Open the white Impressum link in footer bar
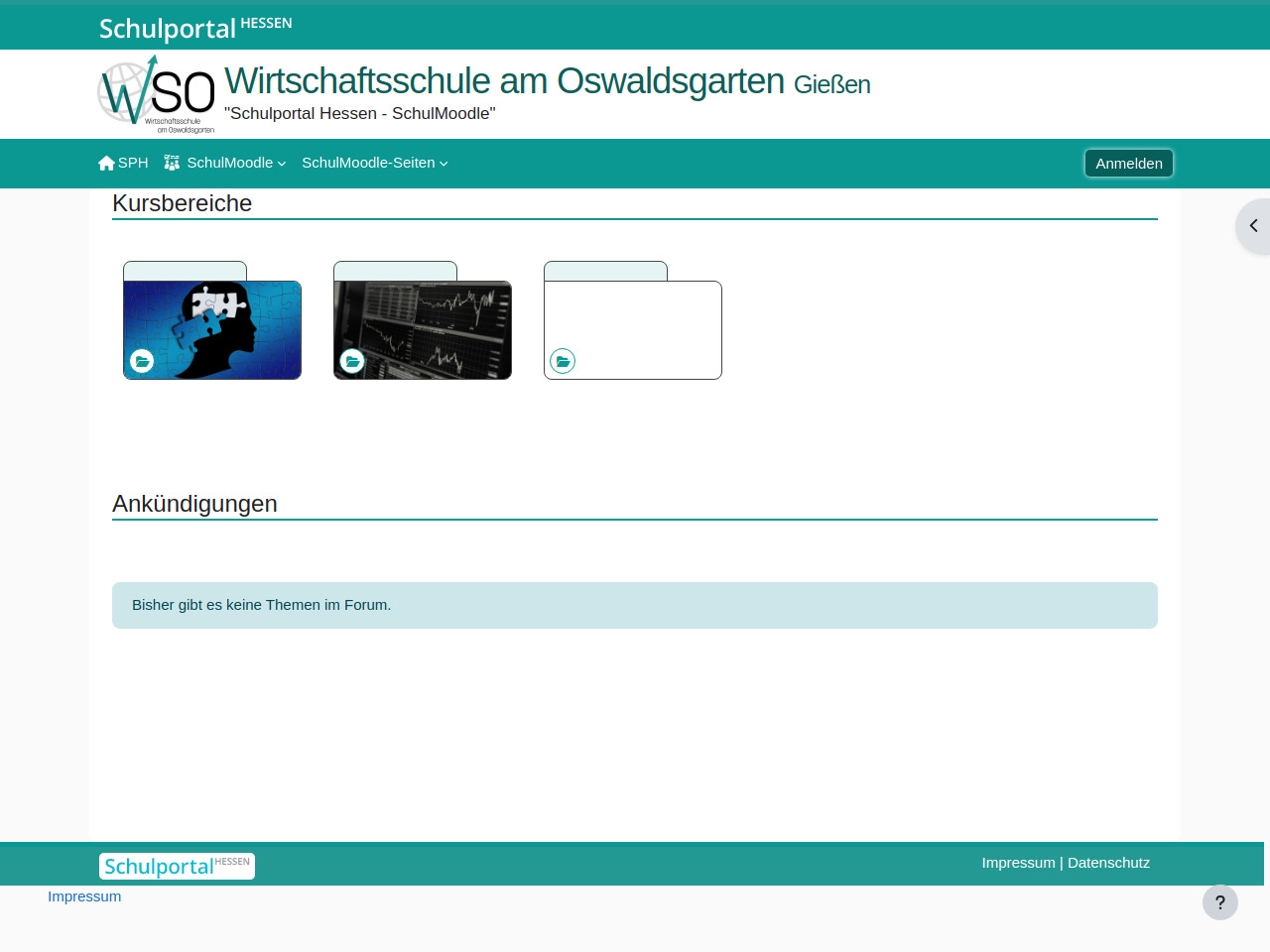This screenshot has height=952, width=1270. click(x=1018, y=863)
